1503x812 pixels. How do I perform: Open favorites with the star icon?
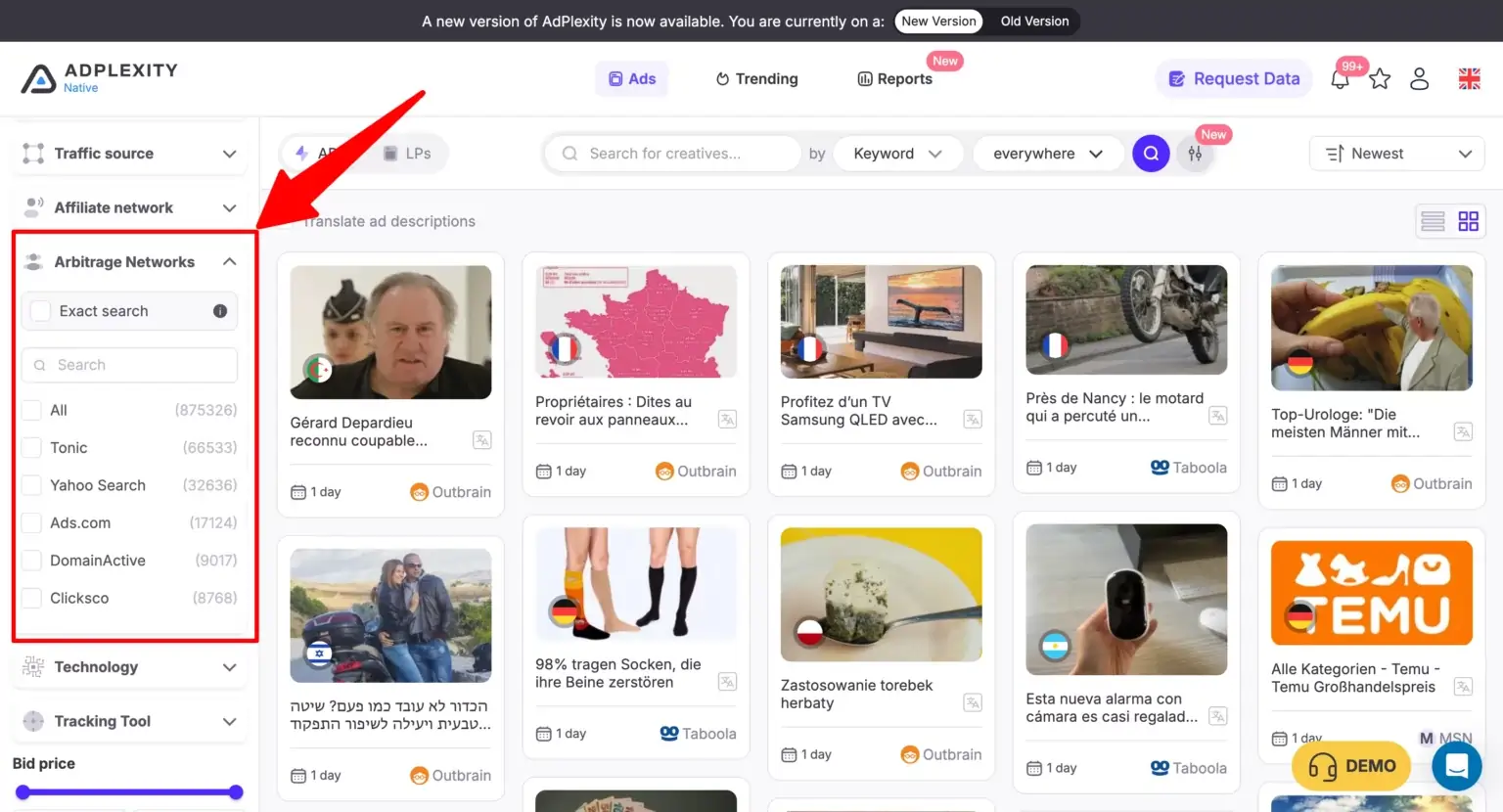1380,79
